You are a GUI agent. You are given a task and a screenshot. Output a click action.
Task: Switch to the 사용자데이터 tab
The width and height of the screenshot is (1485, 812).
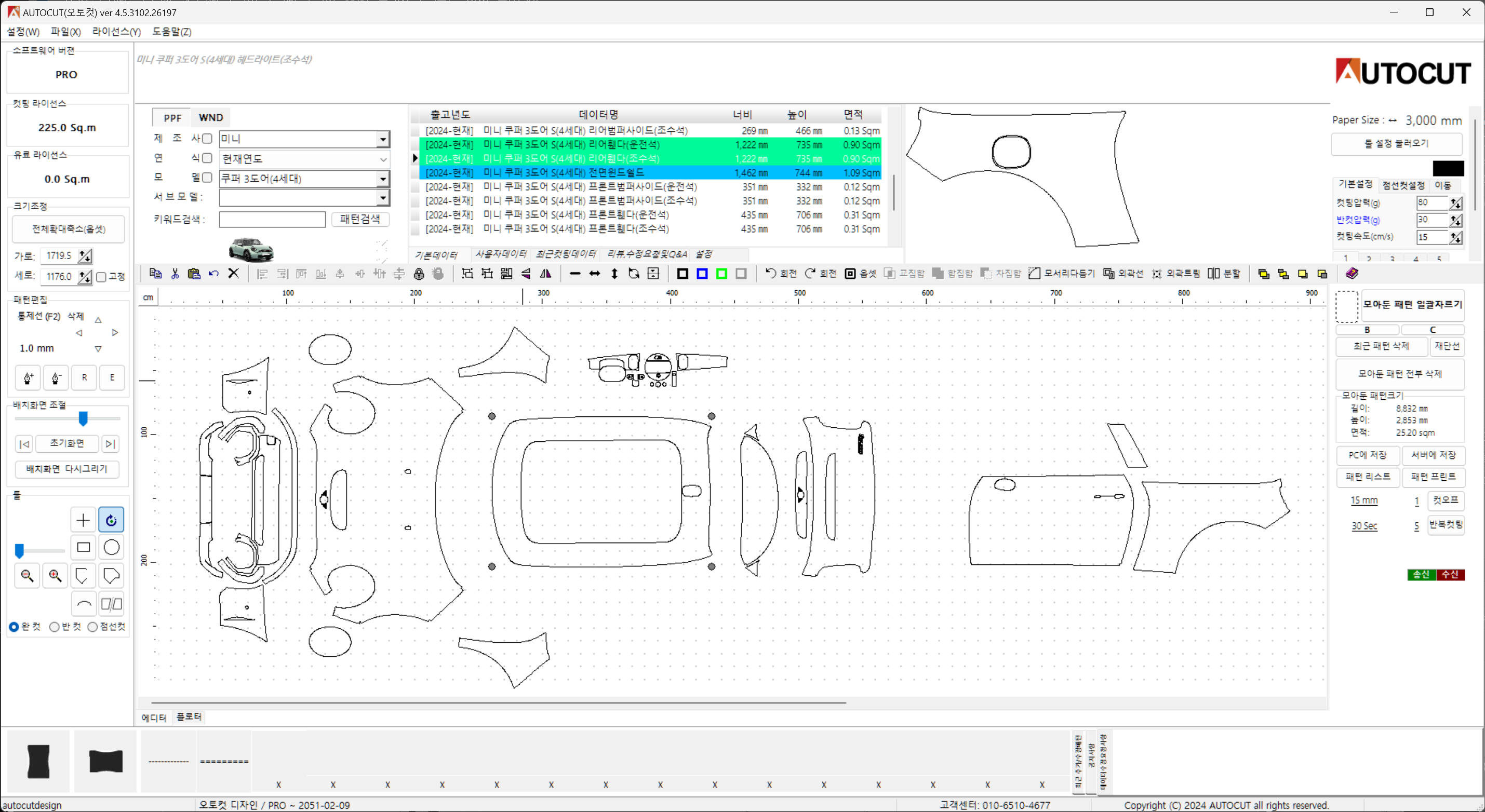point(501,254)
